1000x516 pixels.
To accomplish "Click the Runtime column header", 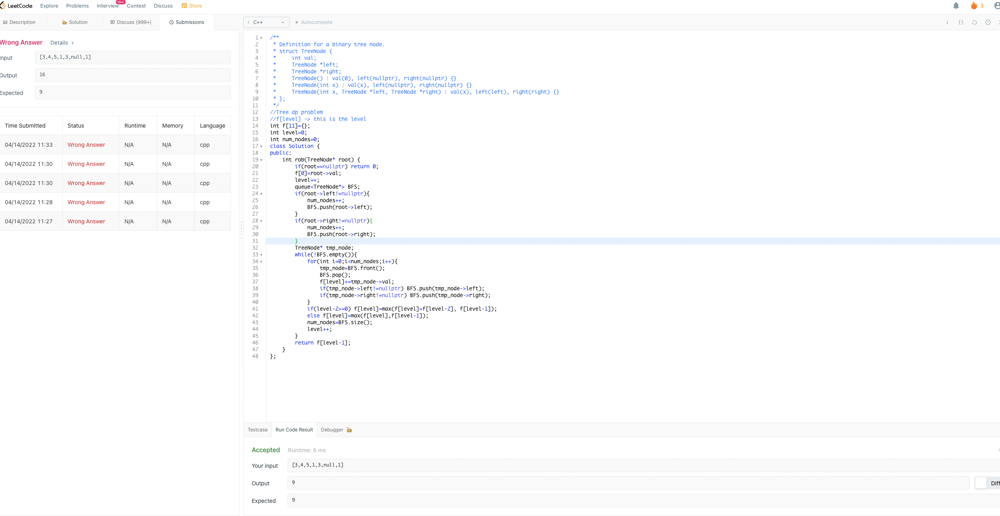I will (135, 126).
